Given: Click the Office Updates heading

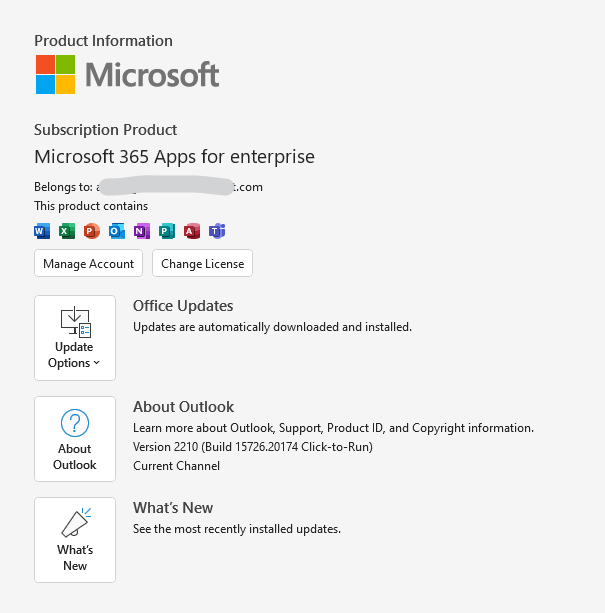Looking at the screenshot, I should [183, 306].
